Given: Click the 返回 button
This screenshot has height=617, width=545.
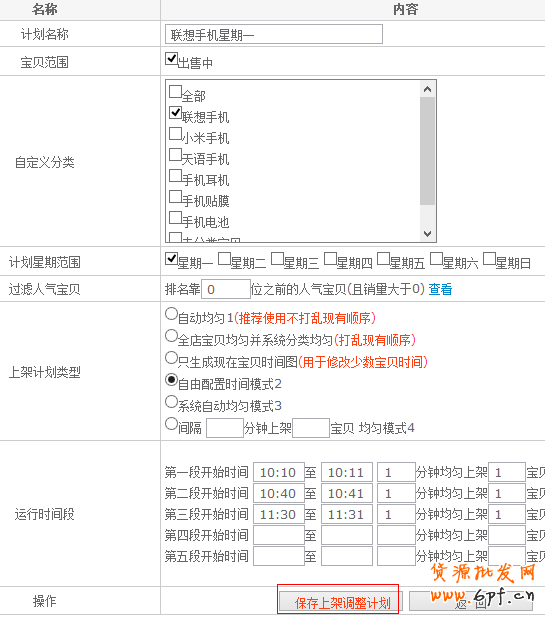Looking at the screenshot, I should pos(471,602).
